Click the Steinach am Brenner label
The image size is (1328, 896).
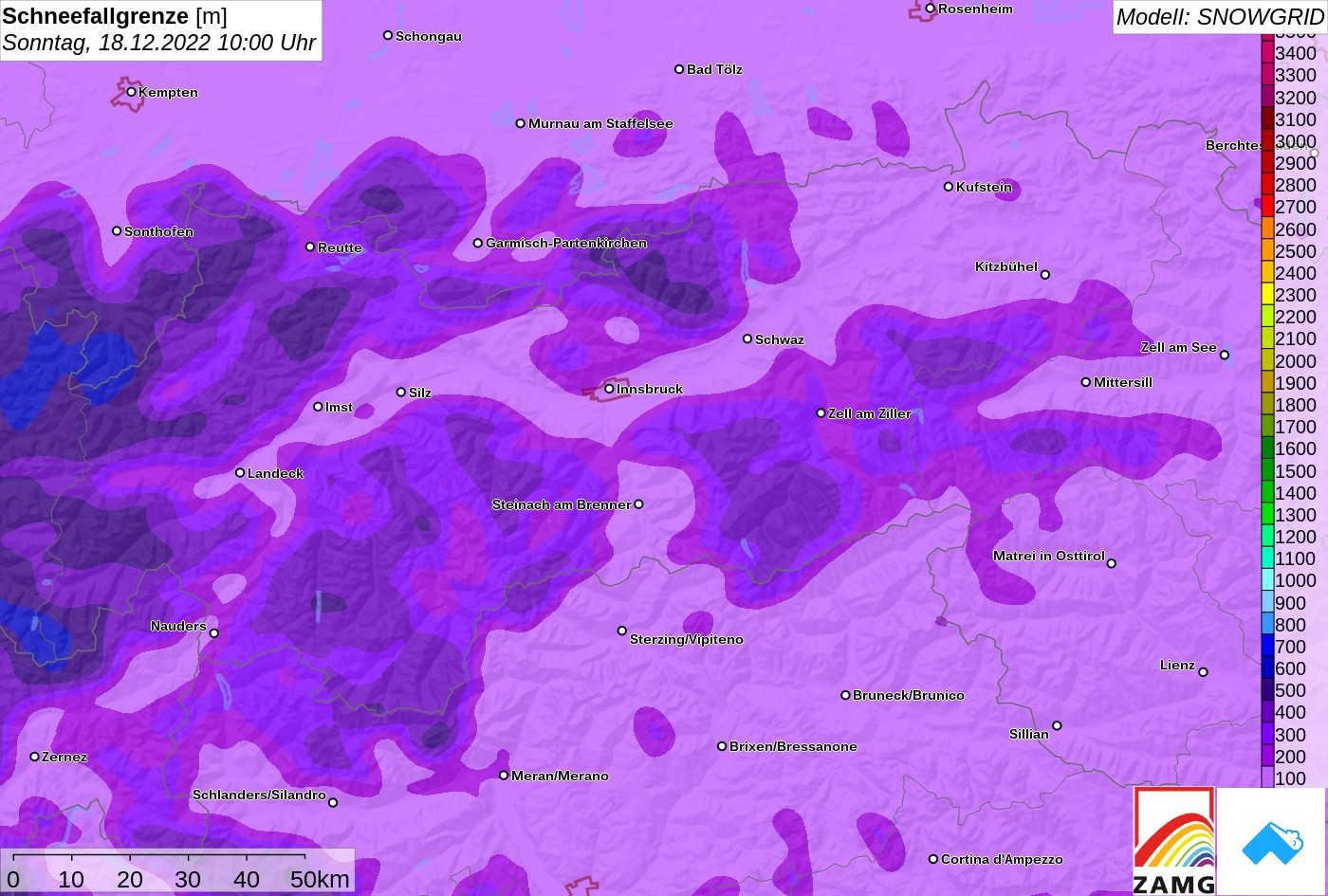click(562, 504)
